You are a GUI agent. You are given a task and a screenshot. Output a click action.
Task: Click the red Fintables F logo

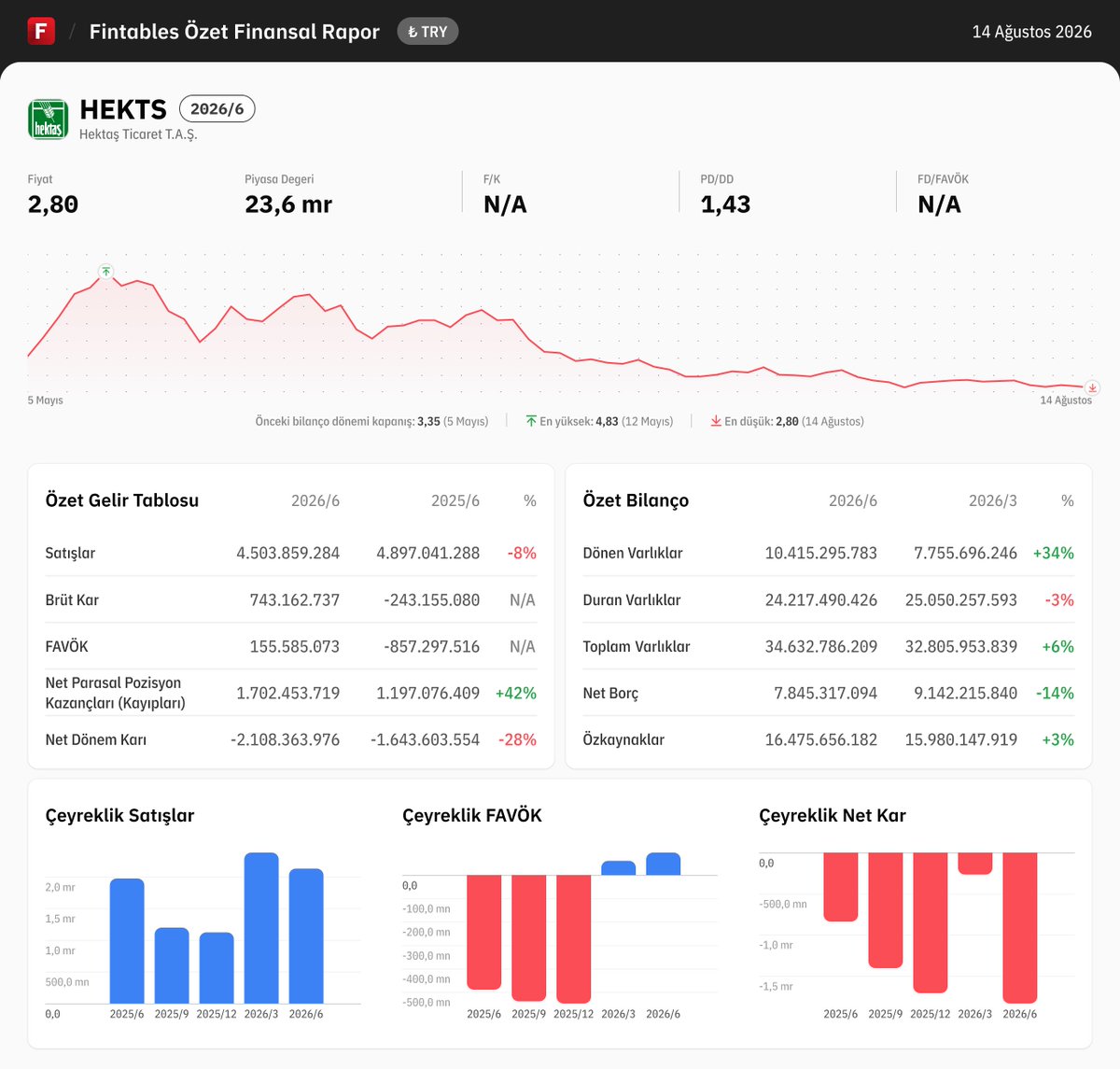click(x=41, y=31)
